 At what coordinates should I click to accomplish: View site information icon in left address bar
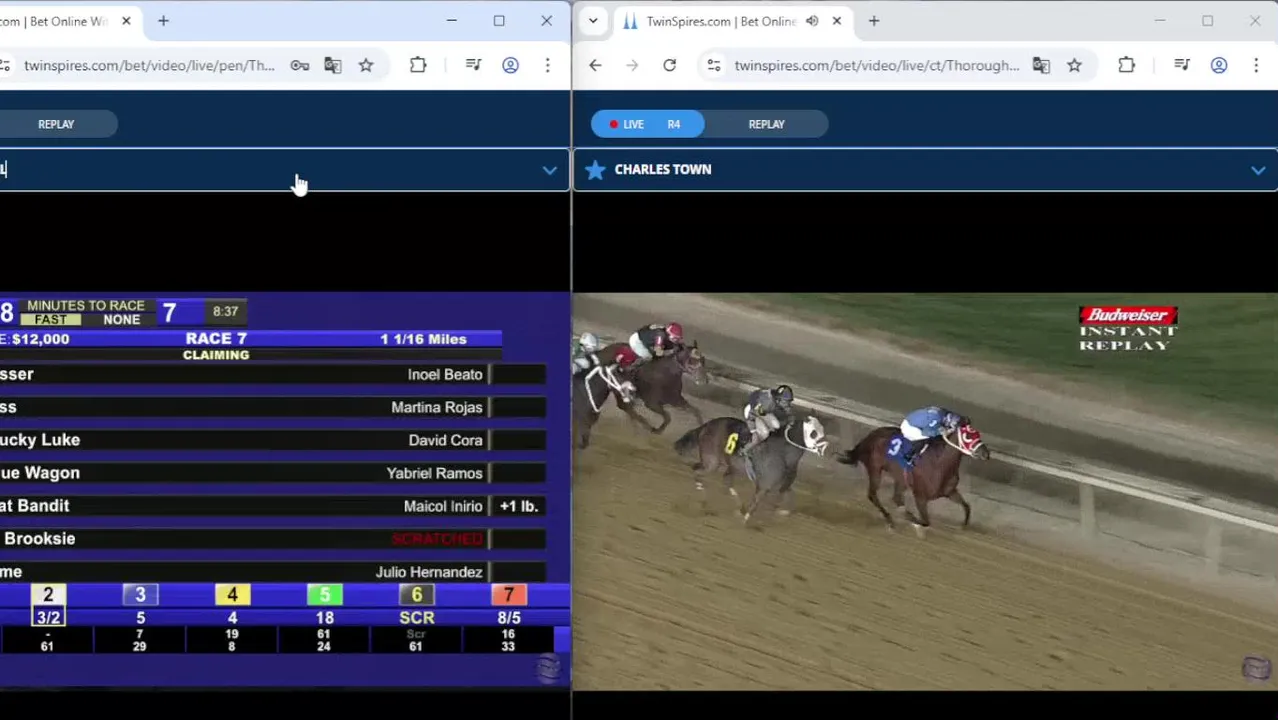5,65
